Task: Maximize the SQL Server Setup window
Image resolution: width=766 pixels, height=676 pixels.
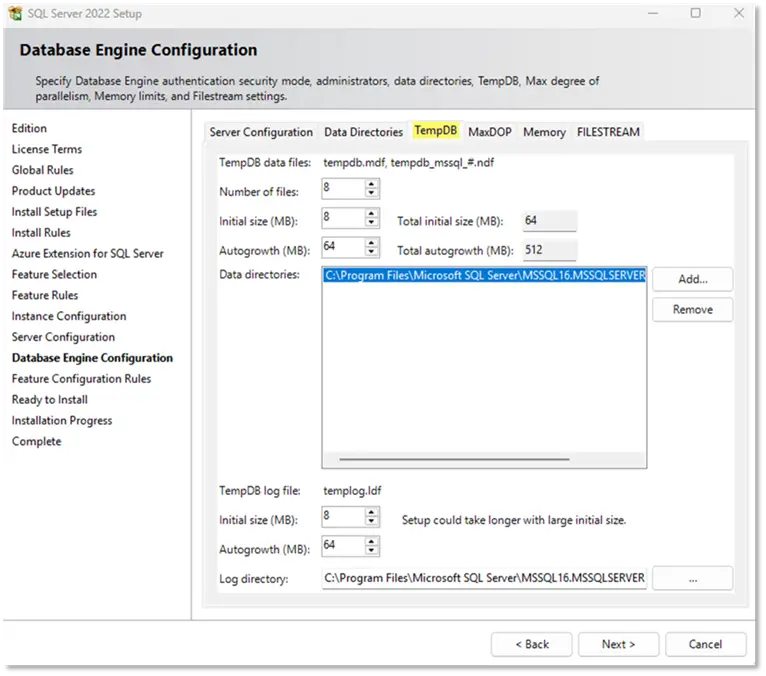Action: pos(696,13)
